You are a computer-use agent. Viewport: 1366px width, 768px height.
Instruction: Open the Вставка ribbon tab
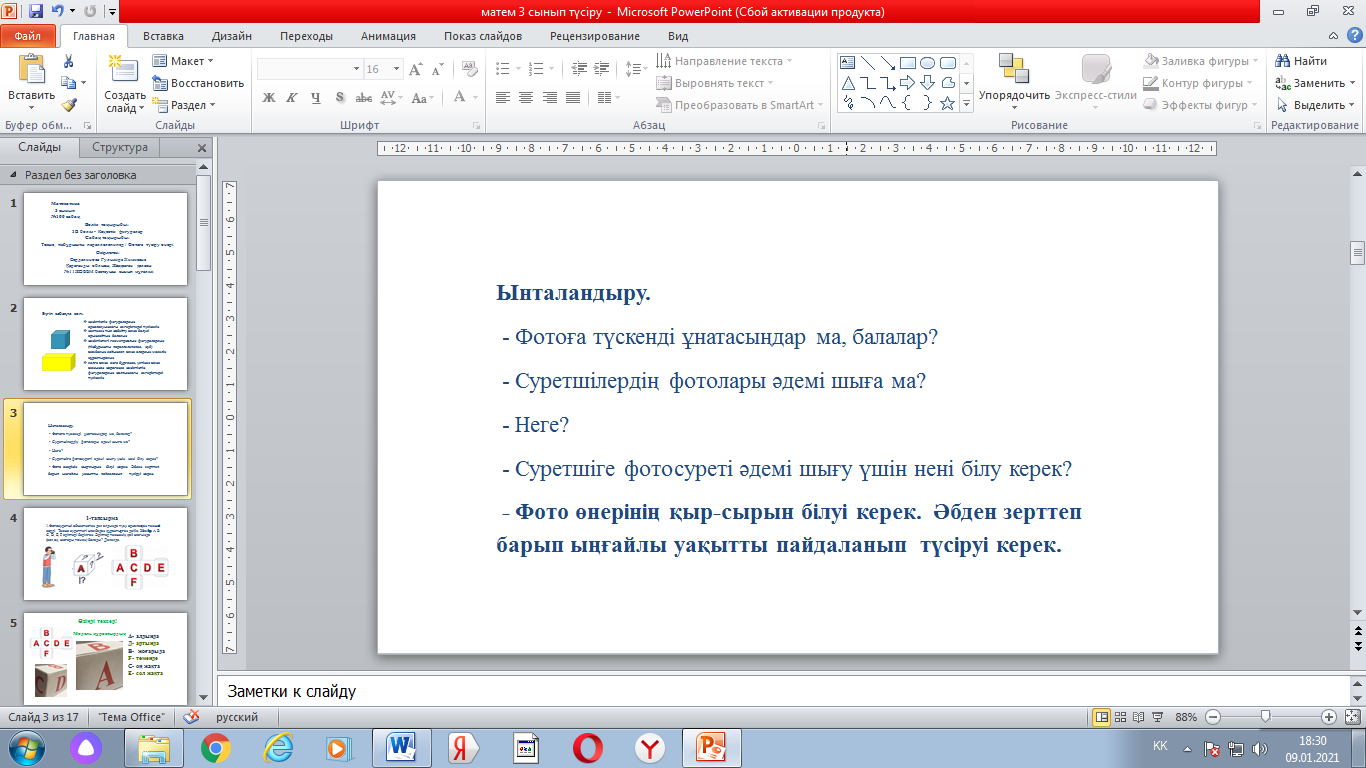163,36
